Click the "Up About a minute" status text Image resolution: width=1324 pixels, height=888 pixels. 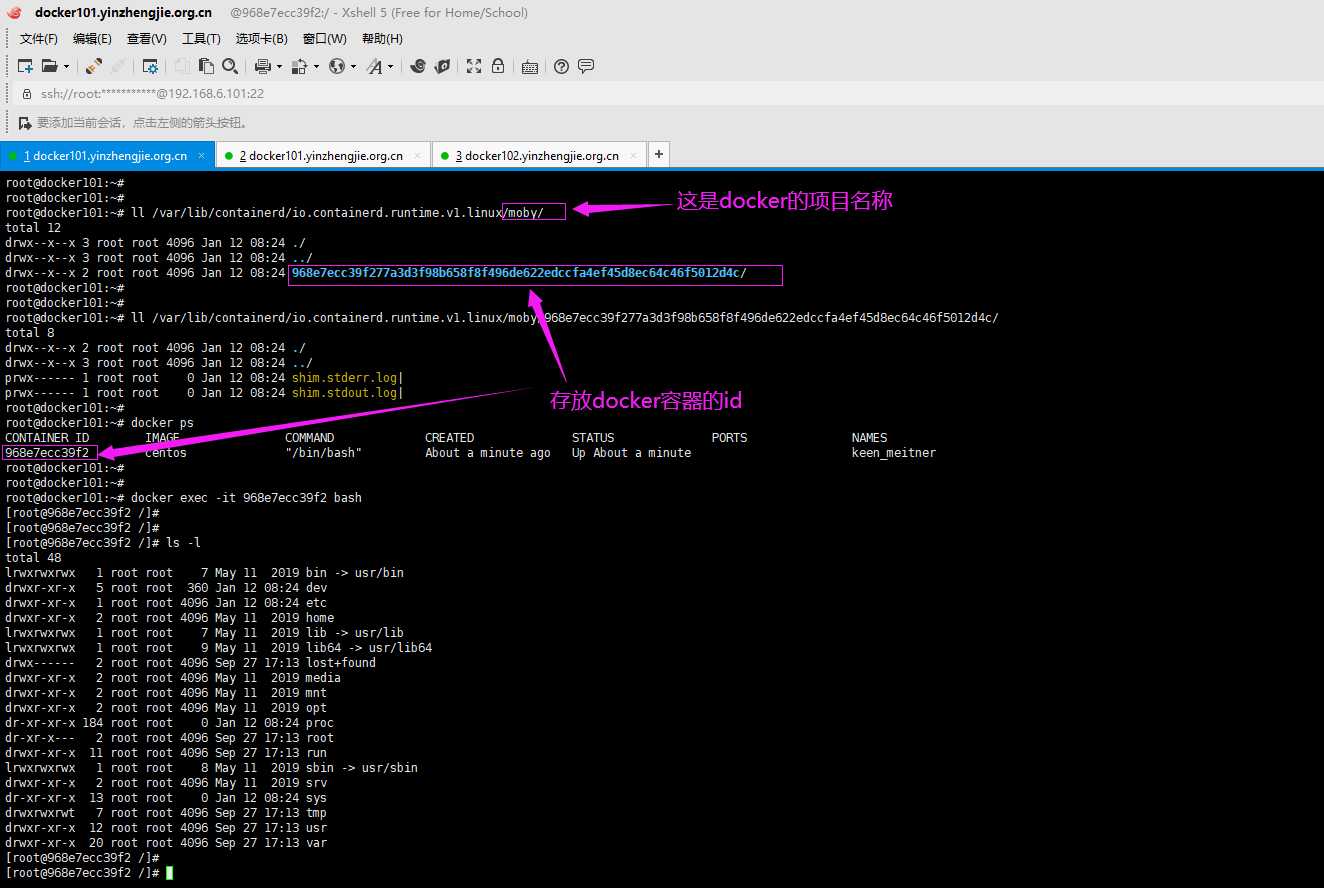[631, 453]
